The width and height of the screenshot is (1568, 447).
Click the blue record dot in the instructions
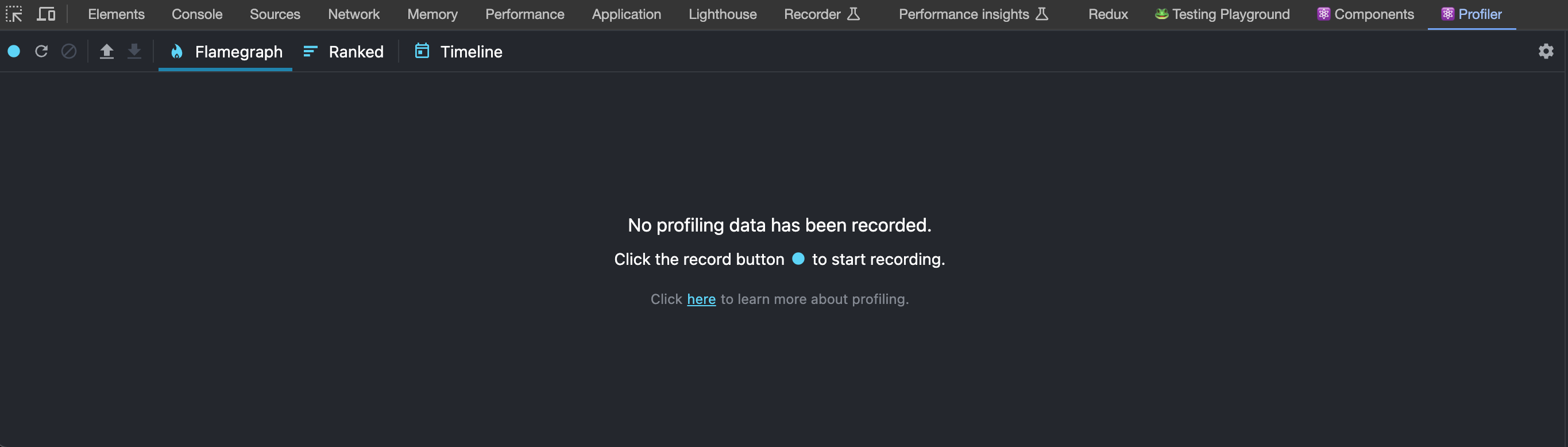798,259
